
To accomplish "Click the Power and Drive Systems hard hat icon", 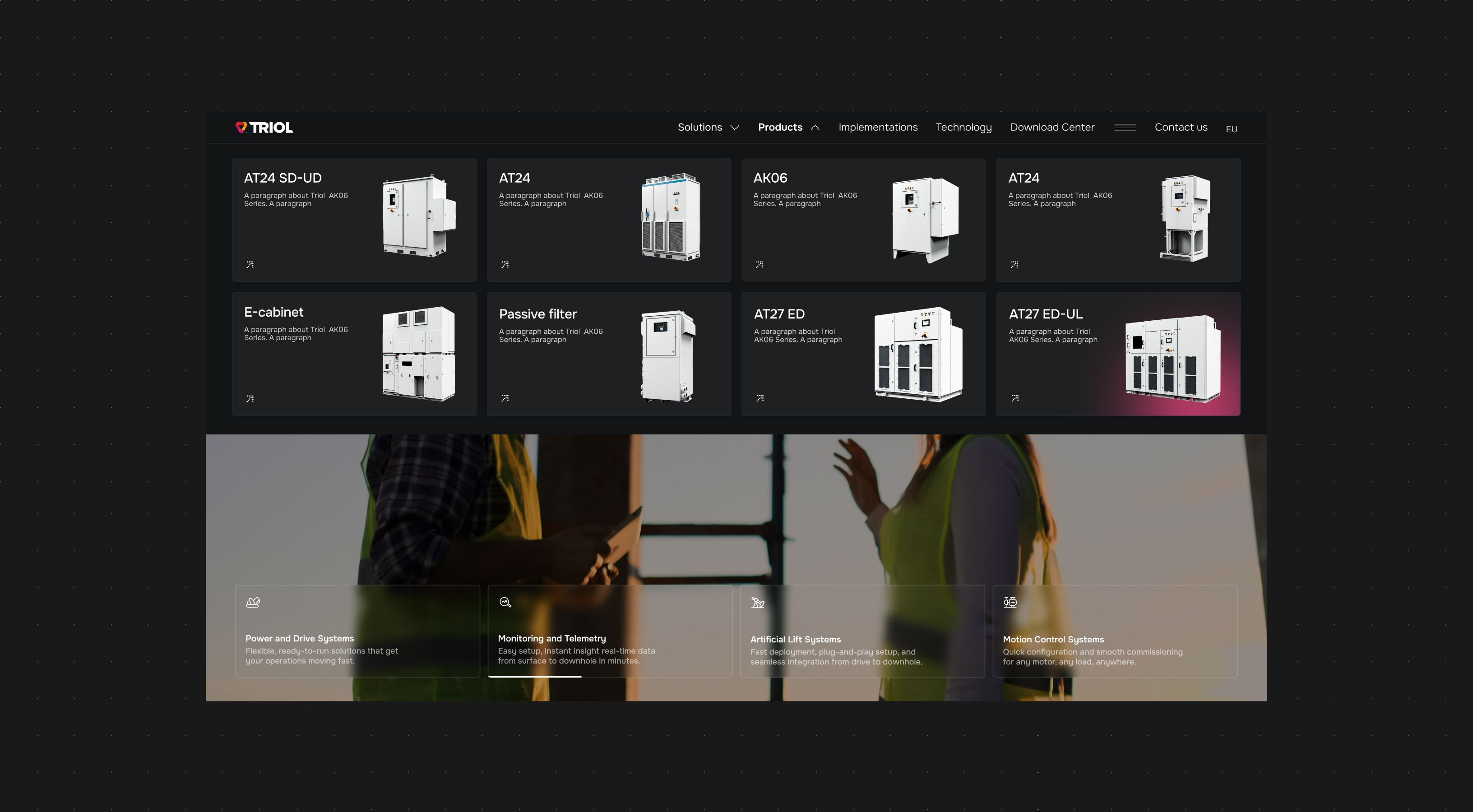I will tap(252, 602).
